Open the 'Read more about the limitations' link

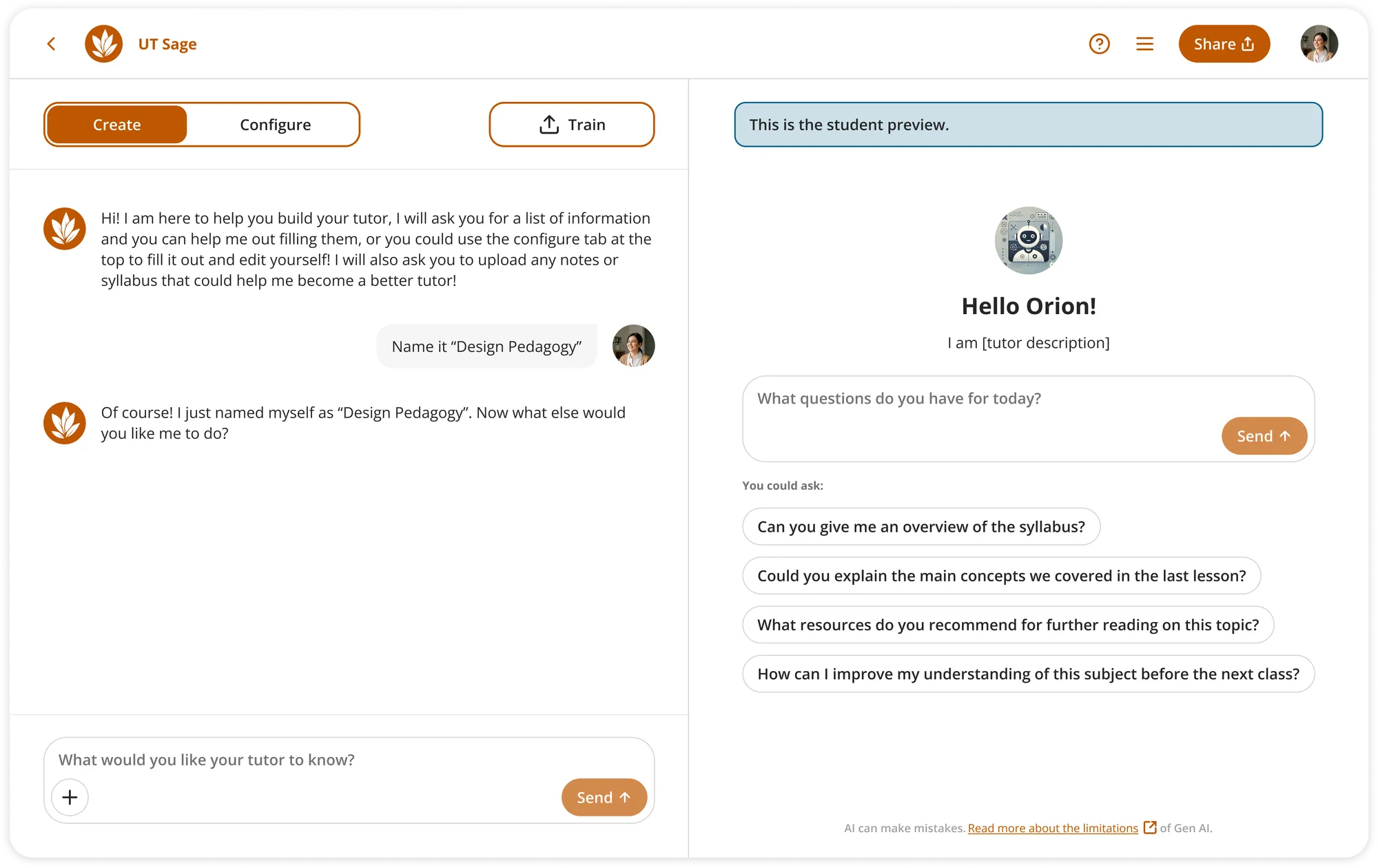pyautogui.click(x=1053, y=828)
